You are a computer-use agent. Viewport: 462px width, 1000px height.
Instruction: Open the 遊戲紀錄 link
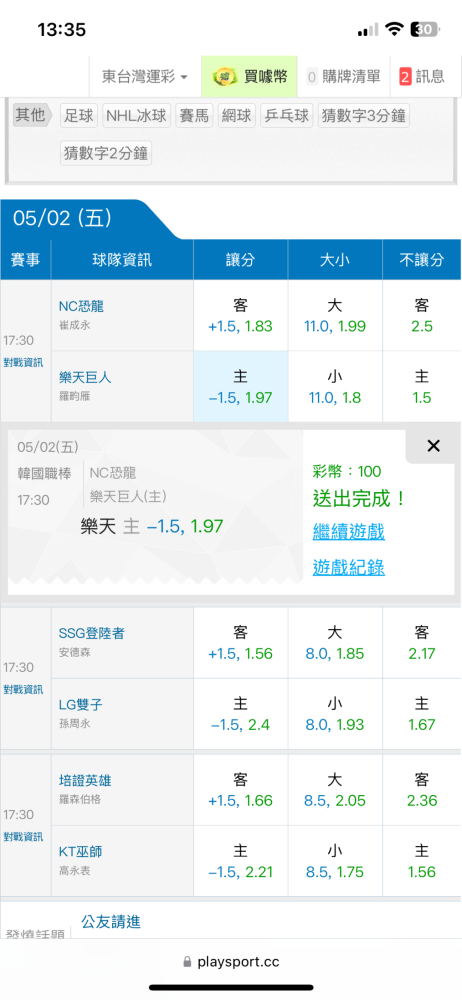point(348,567)
